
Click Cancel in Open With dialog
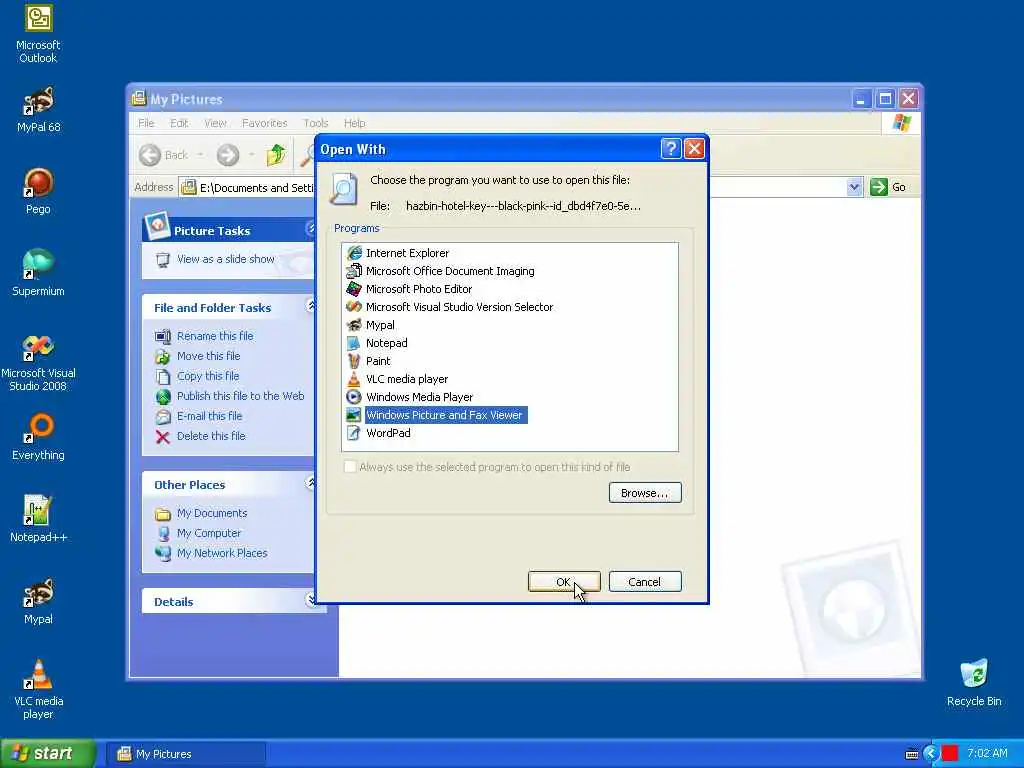coord(645,581)
